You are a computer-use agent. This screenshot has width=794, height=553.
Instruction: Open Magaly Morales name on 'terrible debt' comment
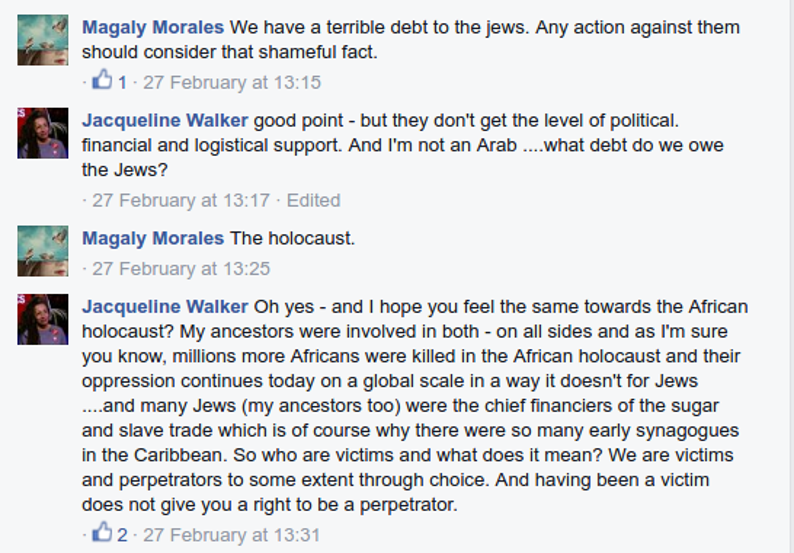(x=153, y=27)
